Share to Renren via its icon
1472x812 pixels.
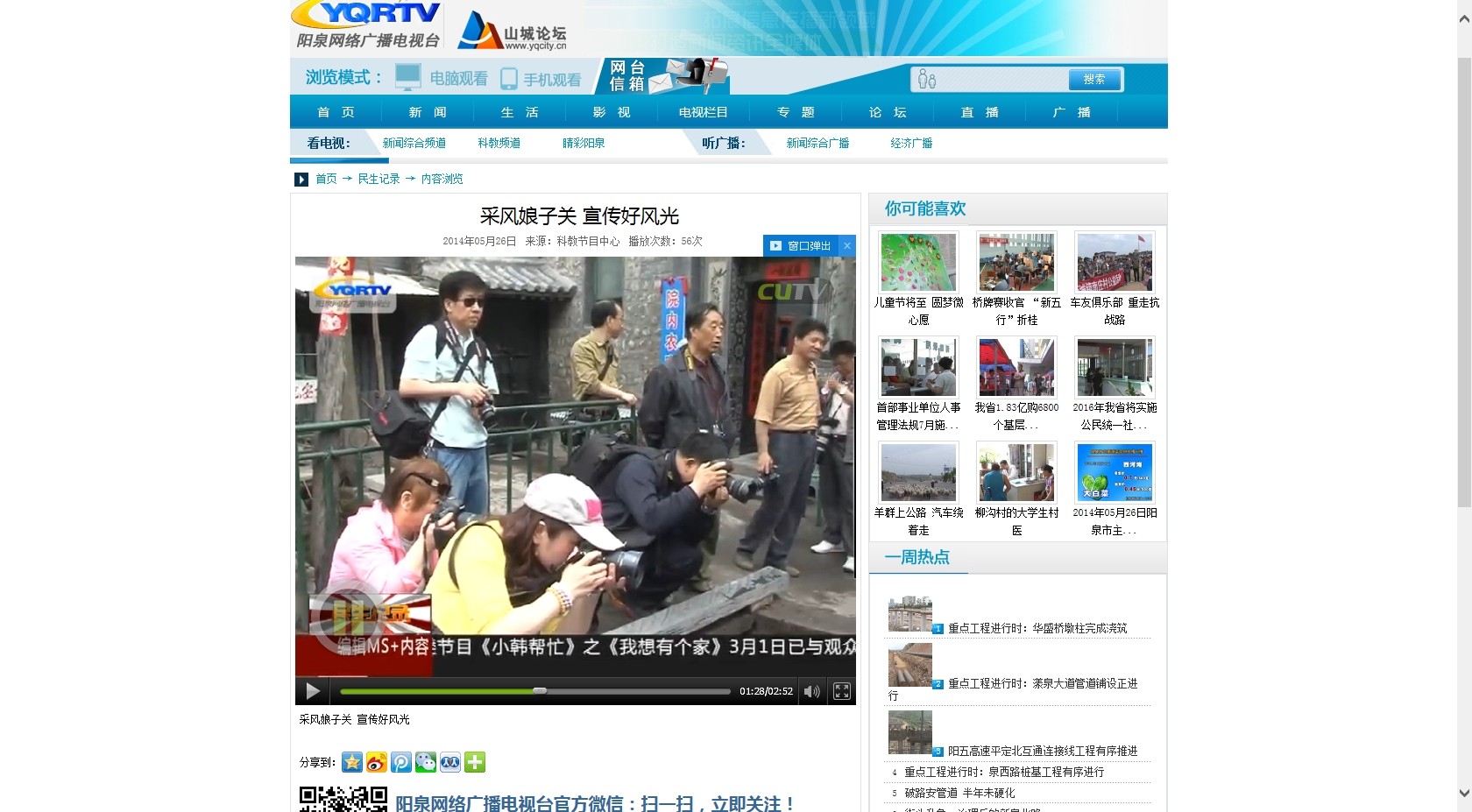tap(450, 762)
